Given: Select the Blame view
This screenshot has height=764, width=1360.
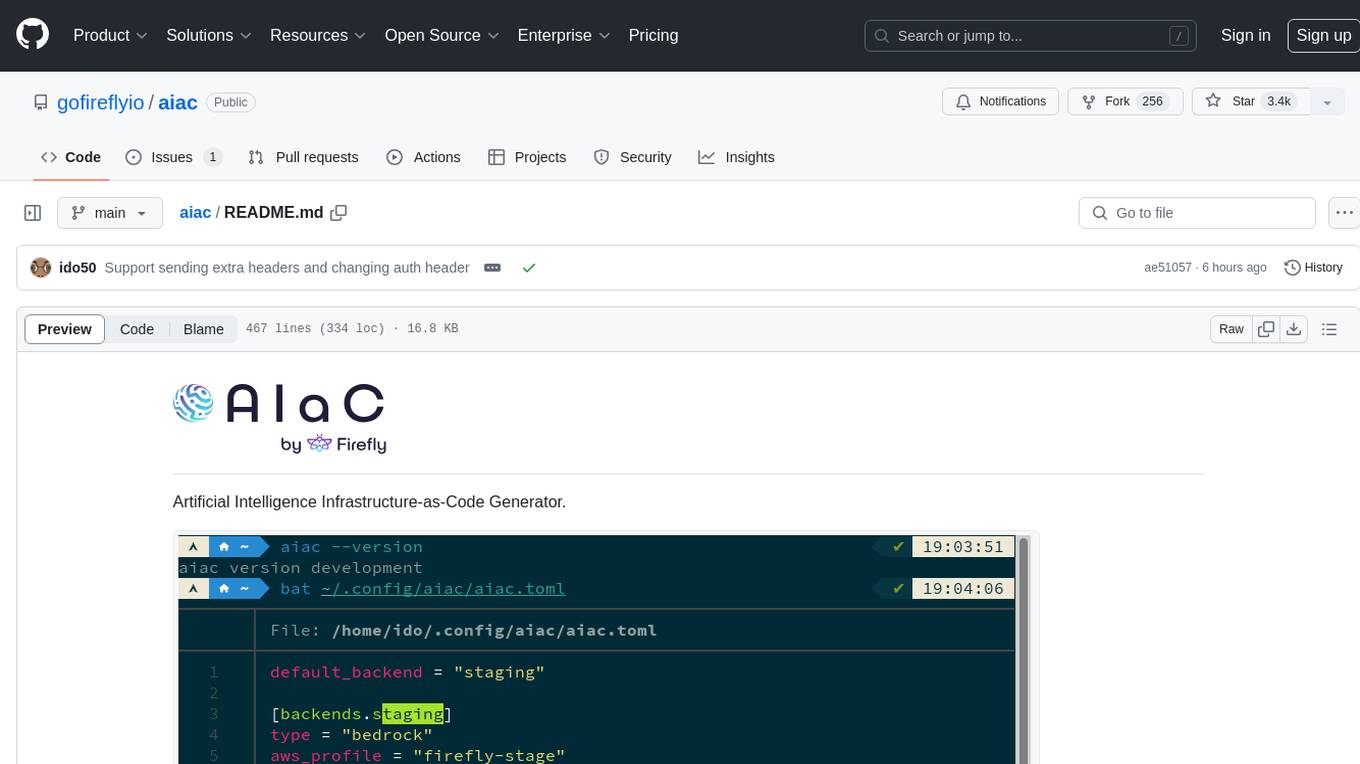Looking at the screenshot, I should 204,329.
